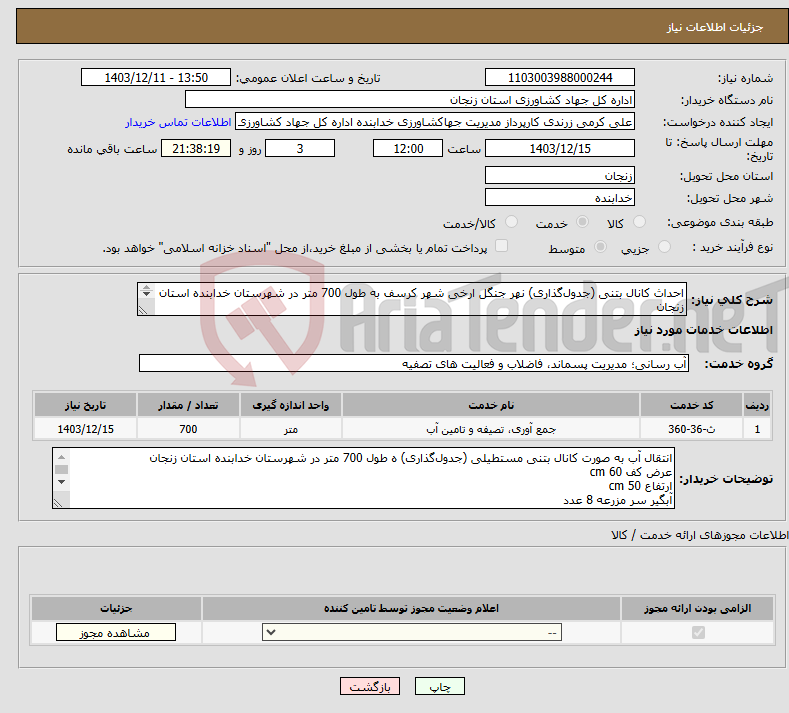This screenshot has height=713, width=789.
Task: Click the delivery province field زنجان
Action: tap(560, 175)
